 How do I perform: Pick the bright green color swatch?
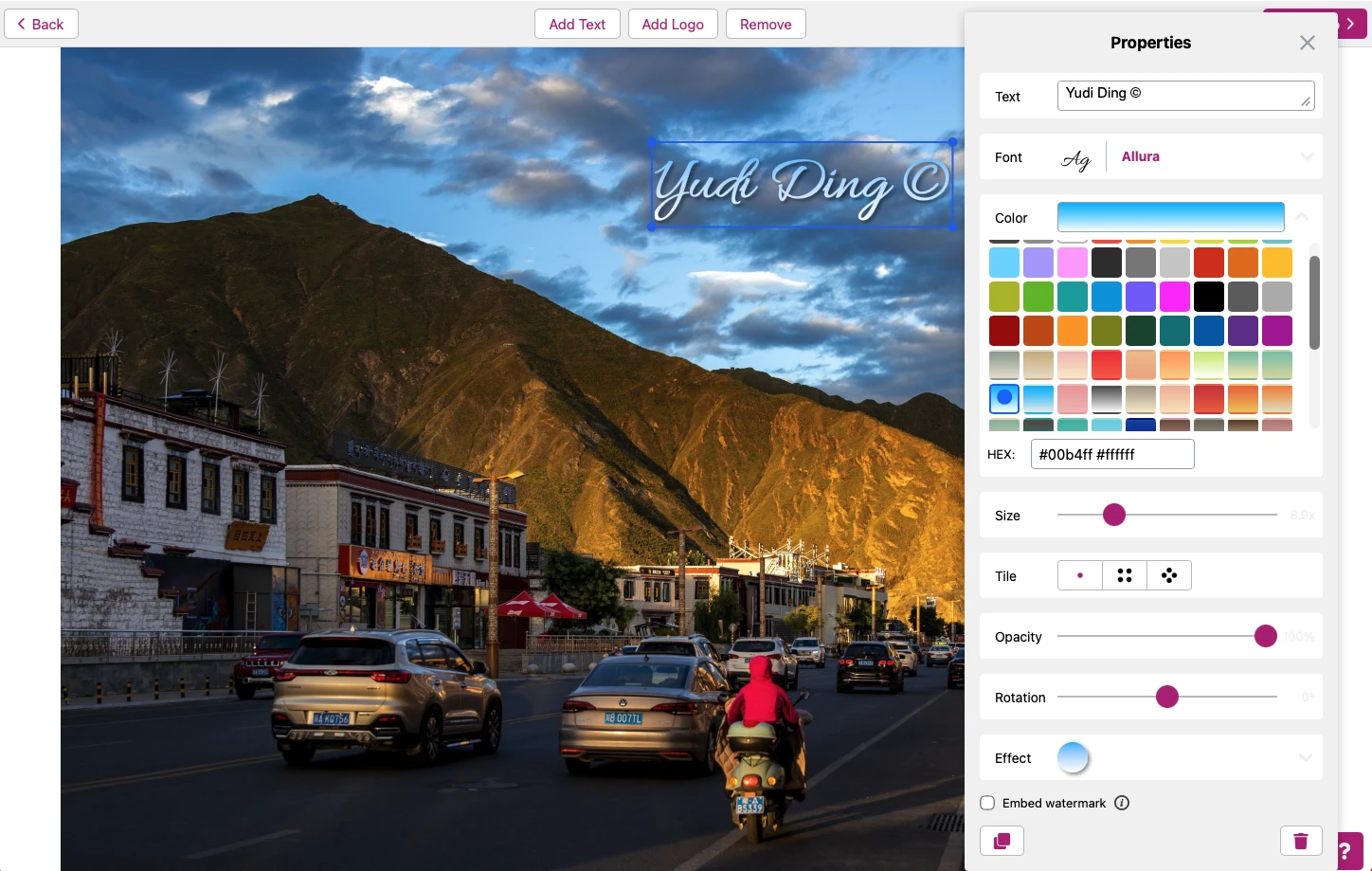[1038, 297]
